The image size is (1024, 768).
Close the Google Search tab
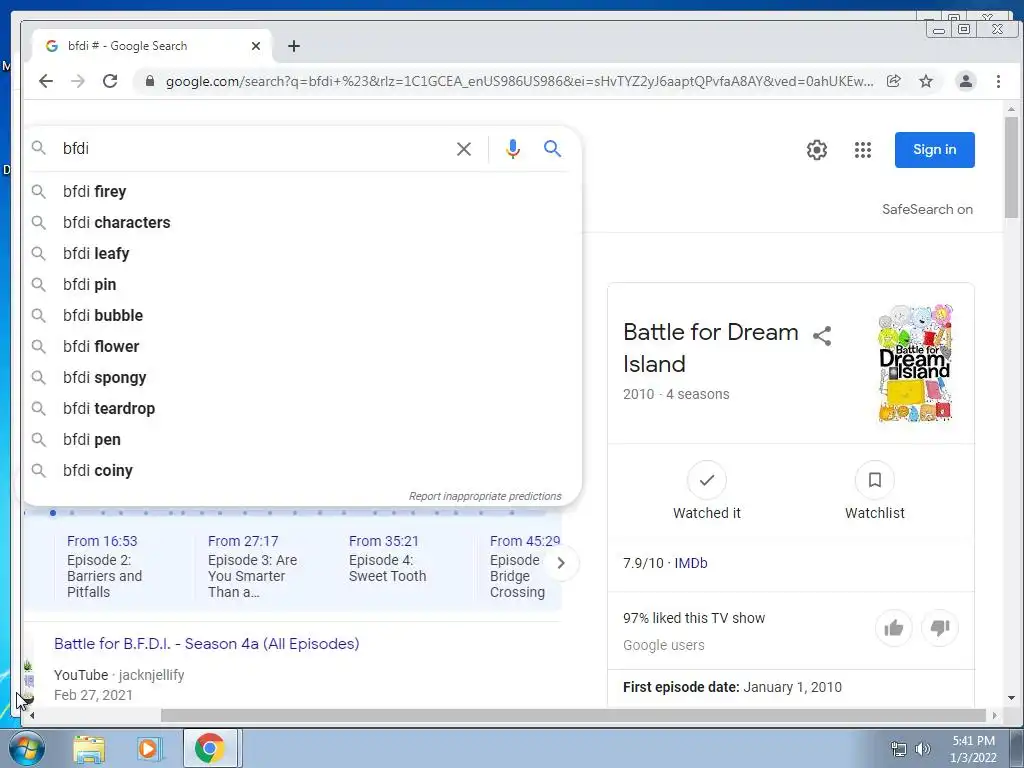[256, 46]
